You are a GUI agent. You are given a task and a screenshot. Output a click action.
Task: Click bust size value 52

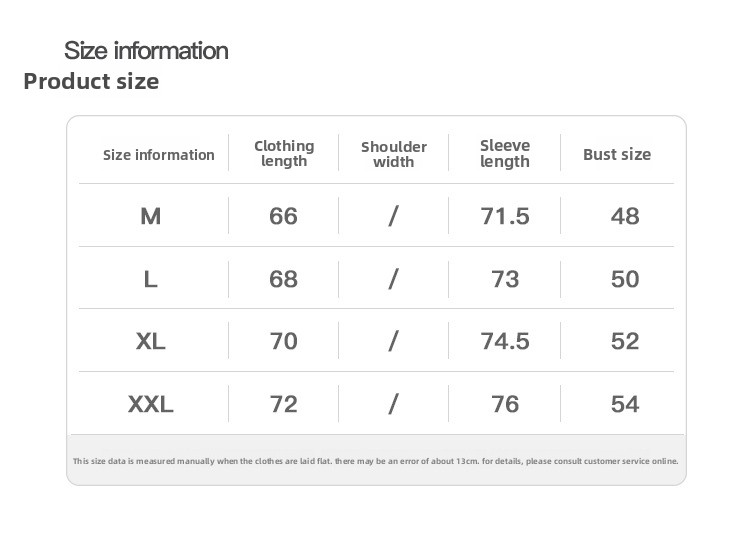coord(625,341)
